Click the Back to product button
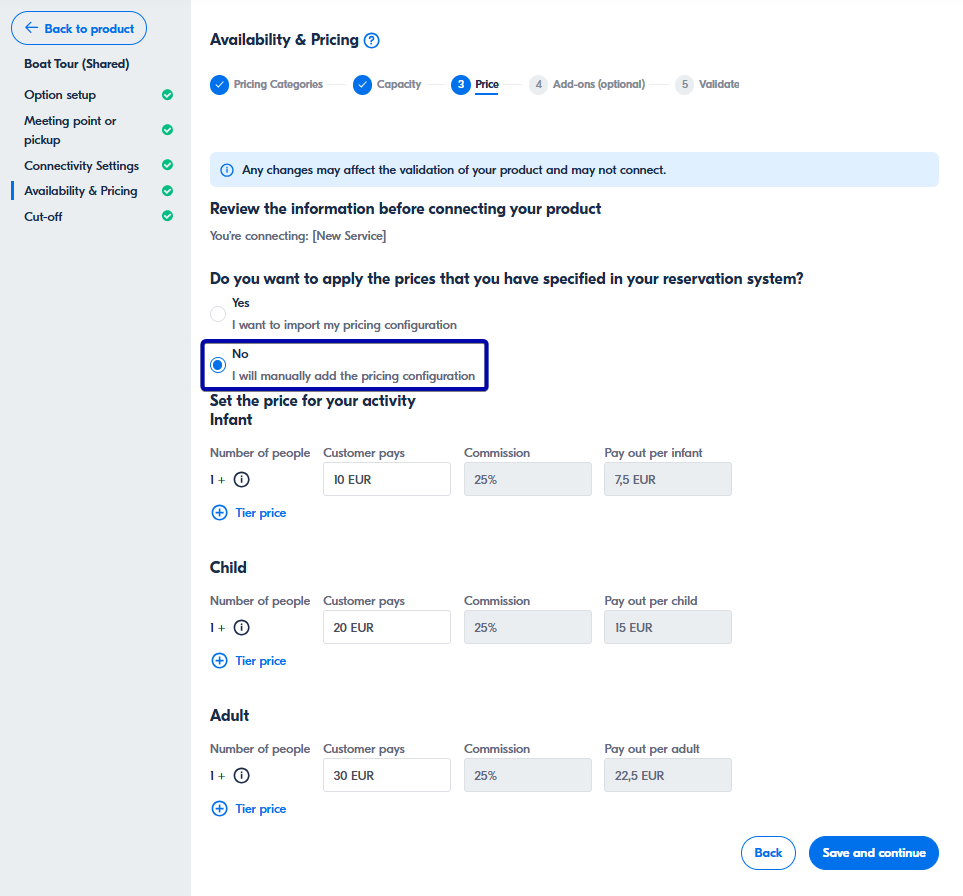963x896 pixels. click(x=79, y=29)
